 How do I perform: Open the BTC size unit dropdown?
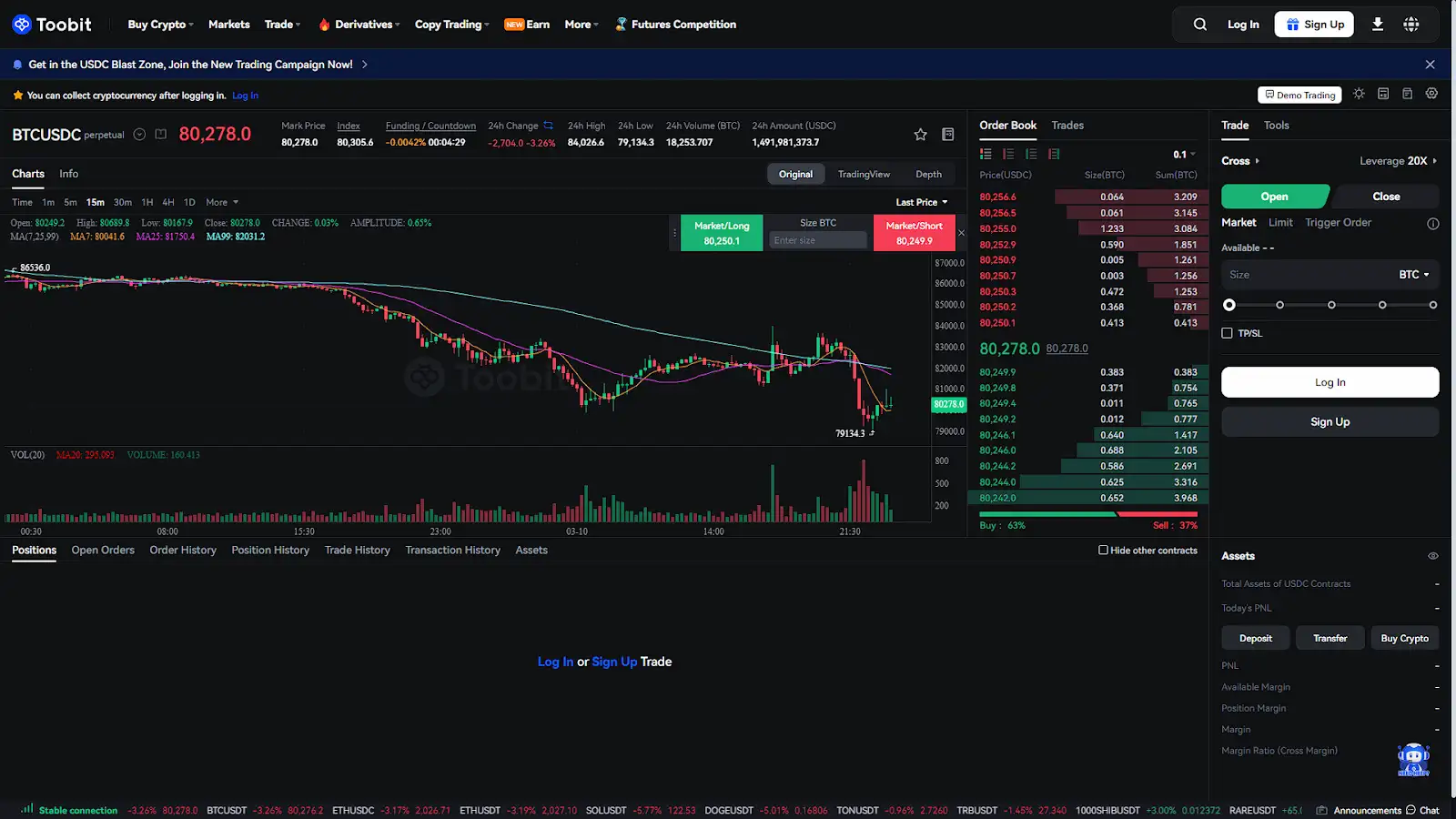coord(1413,275)
